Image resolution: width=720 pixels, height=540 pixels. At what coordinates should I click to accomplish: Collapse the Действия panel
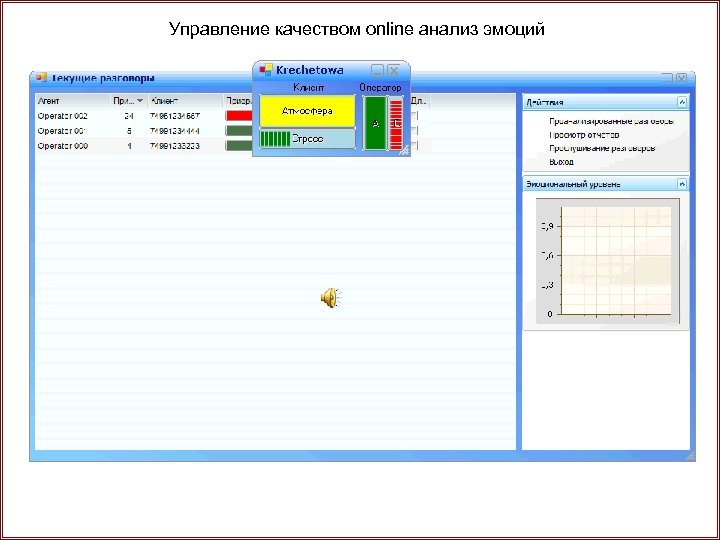[682, 102]
